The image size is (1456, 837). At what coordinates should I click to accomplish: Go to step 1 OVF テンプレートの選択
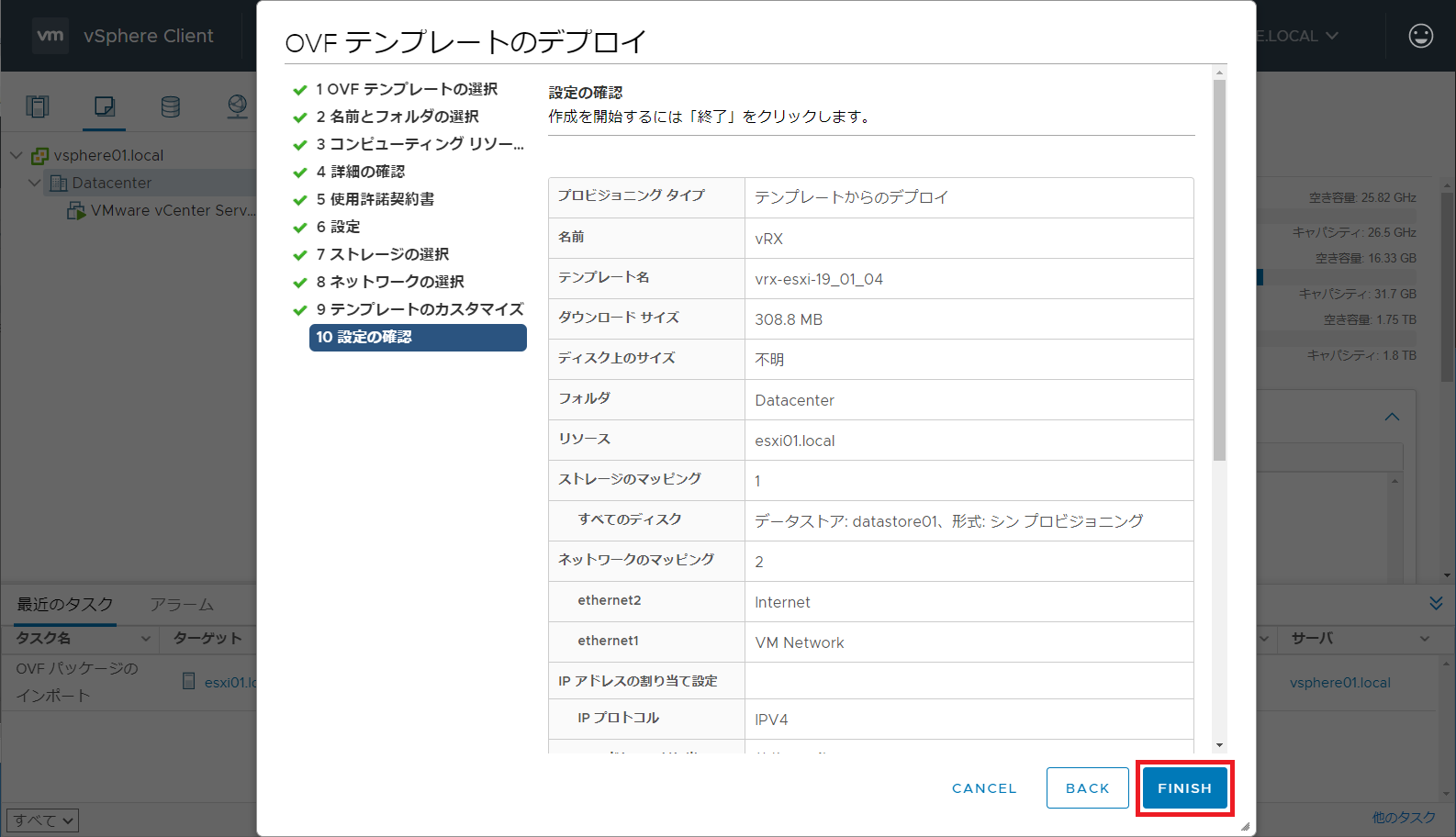(x=407, y=89)
